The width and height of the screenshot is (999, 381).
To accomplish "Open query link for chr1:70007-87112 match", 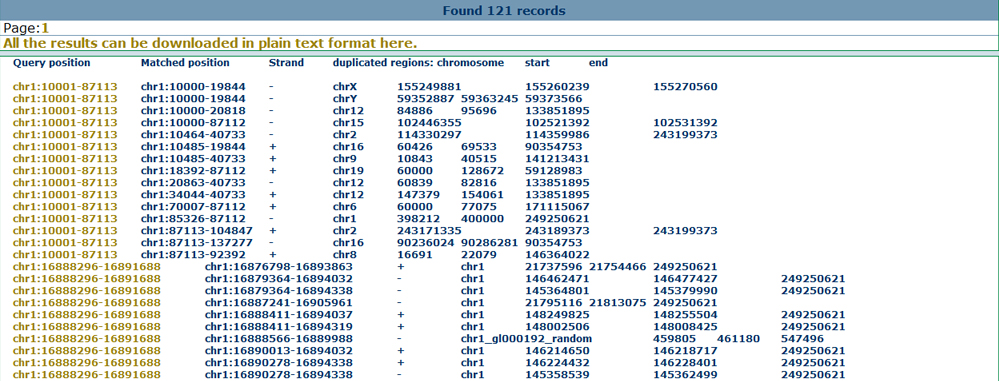I will coord(65,206).
